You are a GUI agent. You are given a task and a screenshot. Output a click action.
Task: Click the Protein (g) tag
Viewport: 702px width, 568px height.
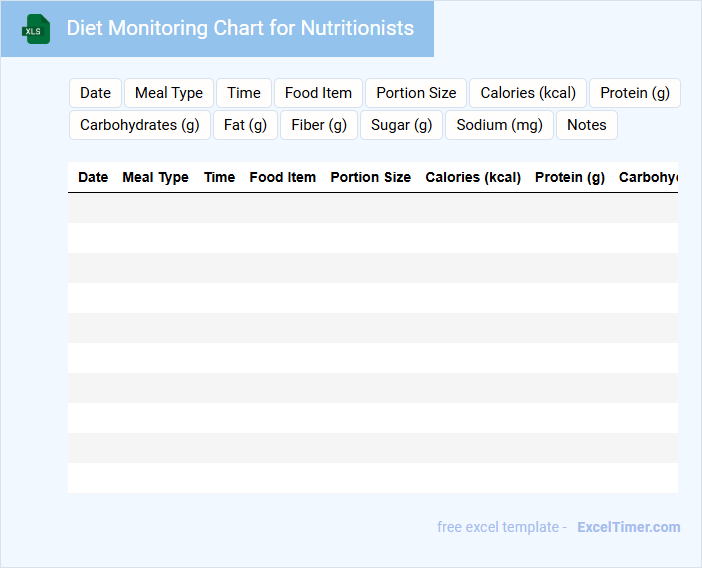(635, 93)
